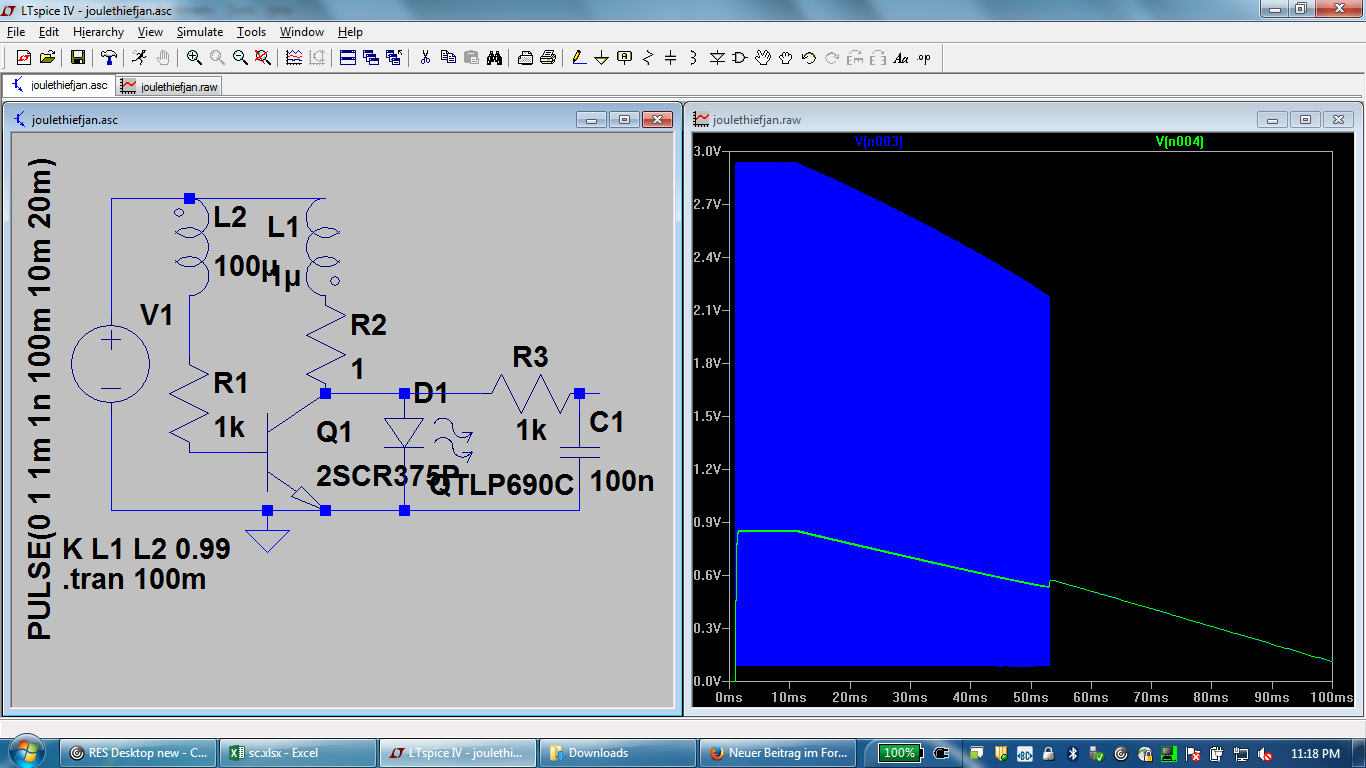Open the Simulate menu
Image resolution: width=1366 pixels, height=768 pixels.
pos(200,32)
